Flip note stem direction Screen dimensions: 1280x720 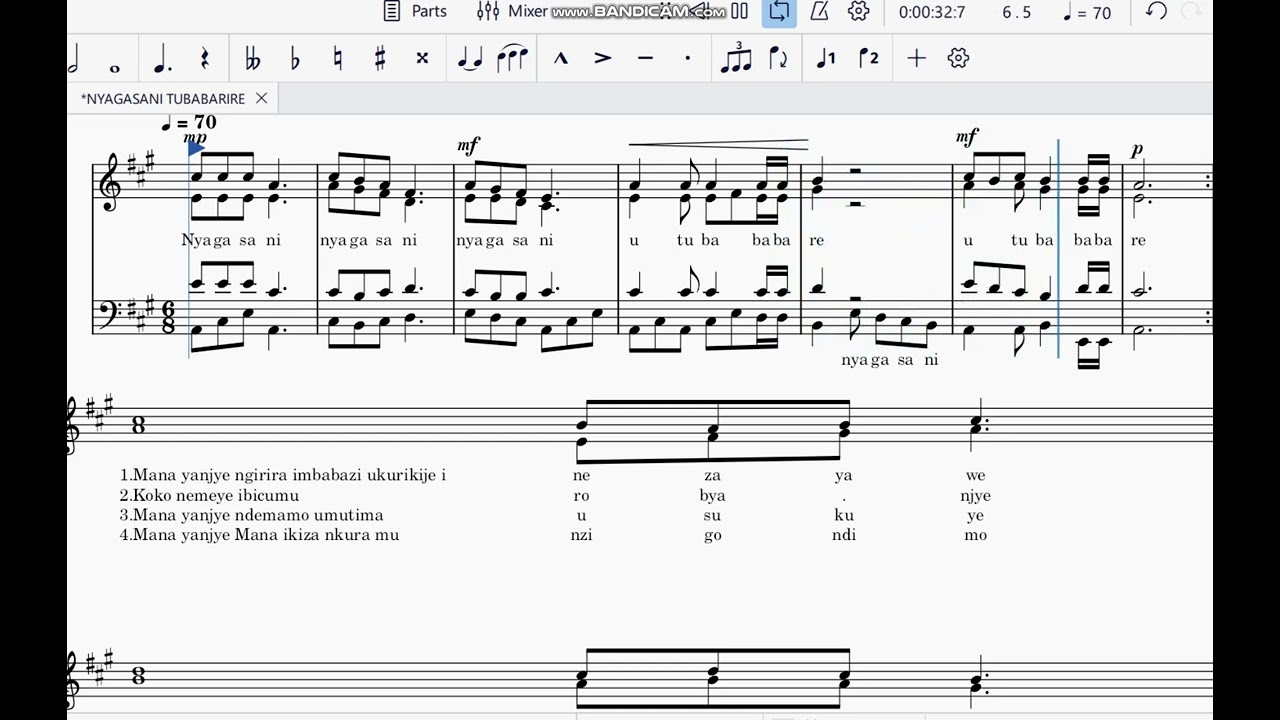point(778,59)
